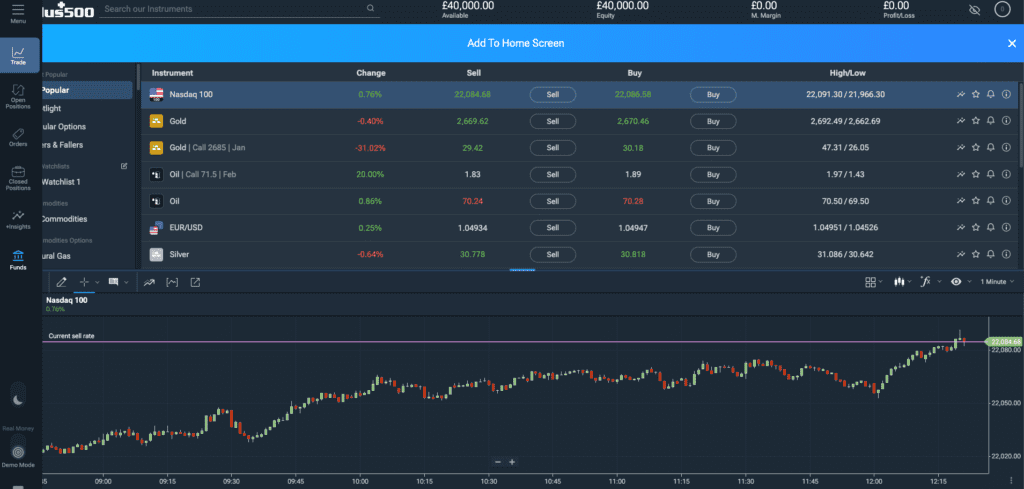
Task: Zoom out chart with minus button
Action: (x=498, y=462)
